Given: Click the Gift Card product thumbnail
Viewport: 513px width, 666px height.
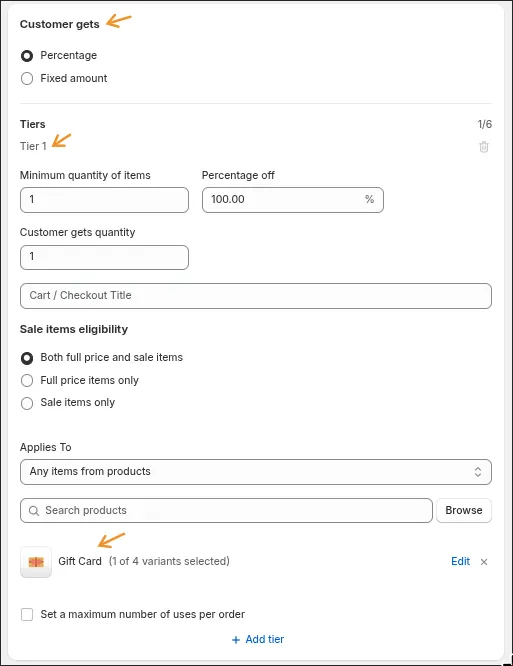Looking at the screenshot, I should 36,562.
